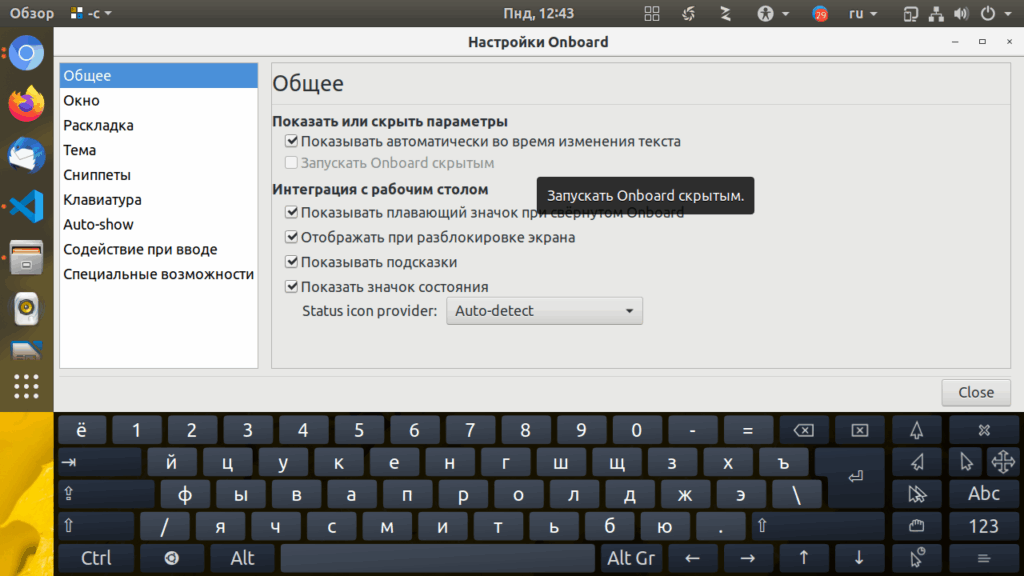Open the power system menu
The width and height of the screenshot is (1024, 576).
[x=995, y=13]
